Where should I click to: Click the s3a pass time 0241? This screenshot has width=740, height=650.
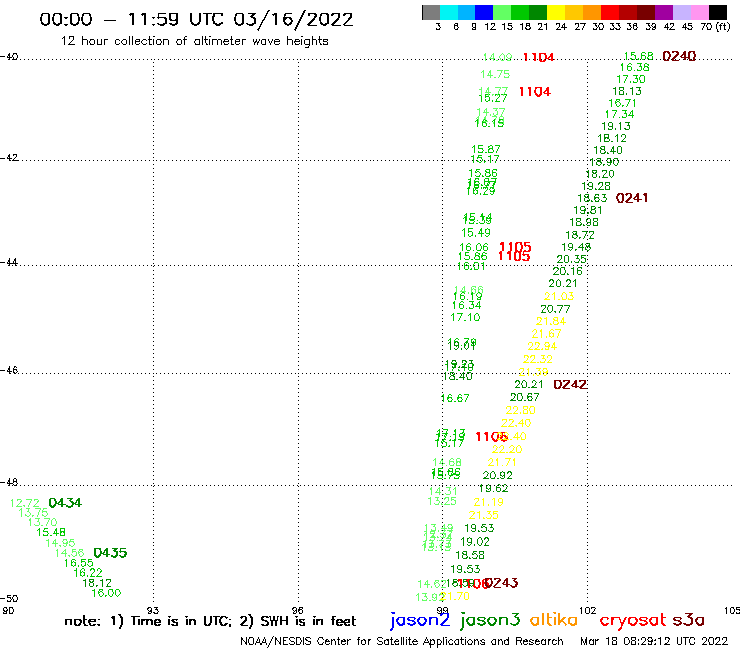(632, 198)
